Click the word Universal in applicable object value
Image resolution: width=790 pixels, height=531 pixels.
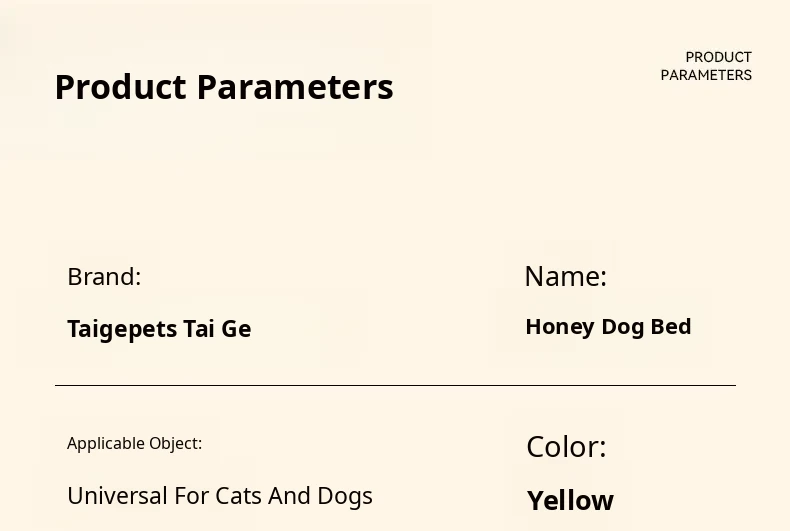pos(113,496)
